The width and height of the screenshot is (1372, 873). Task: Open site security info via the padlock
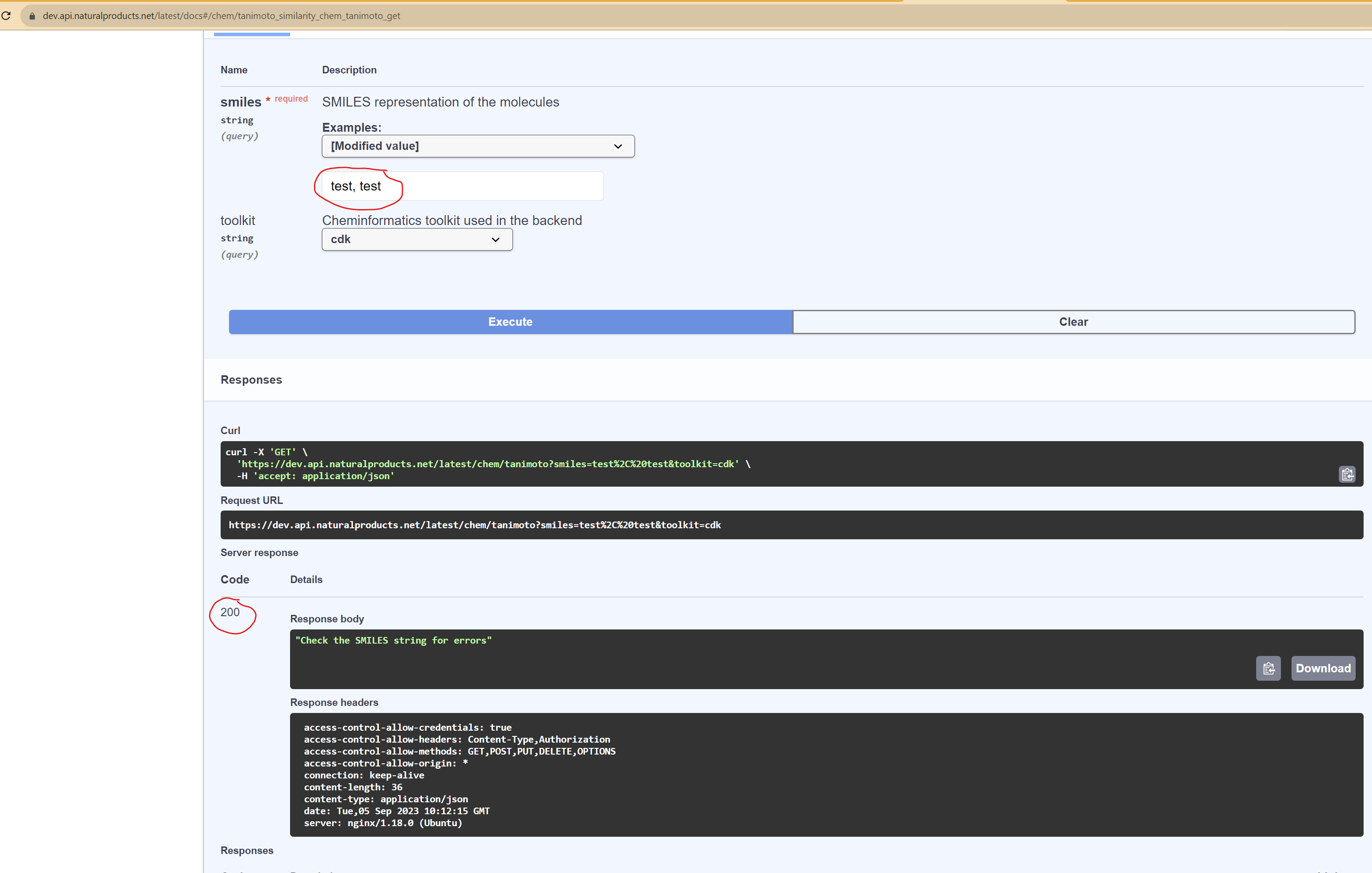tap(32, 15)
